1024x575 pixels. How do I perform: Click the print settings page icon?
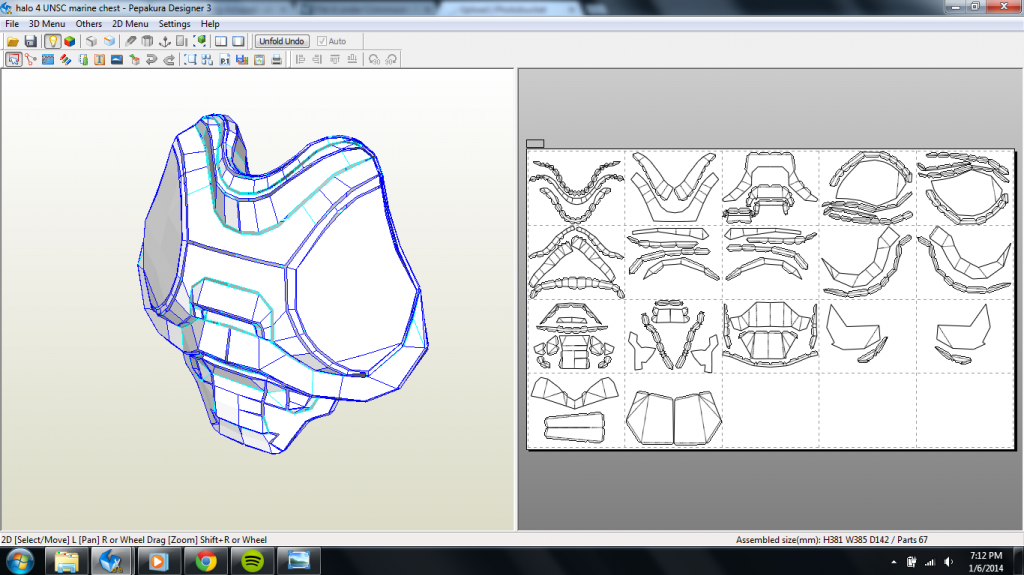259,59
